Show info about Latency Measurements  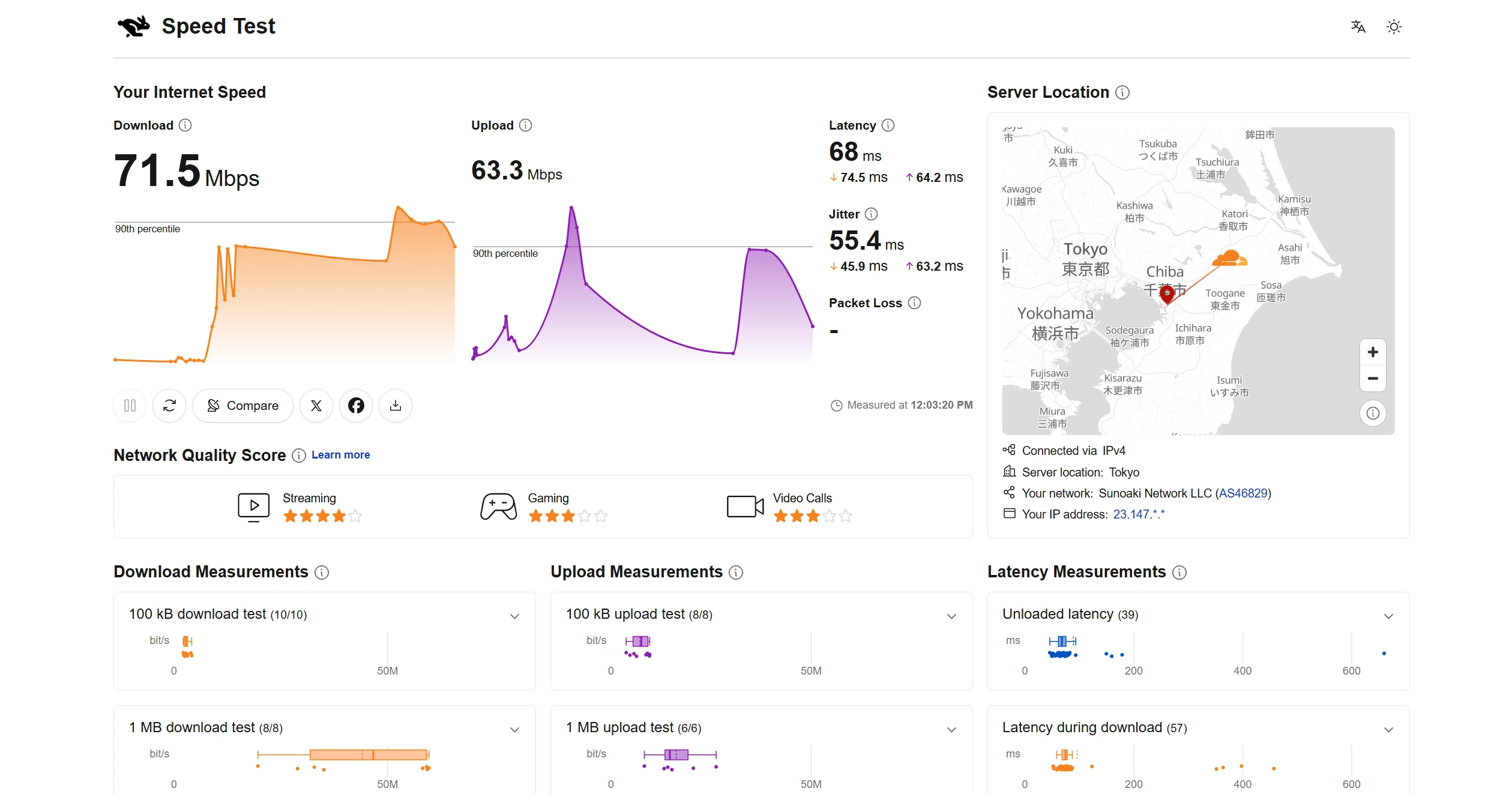click(1179, 573)
